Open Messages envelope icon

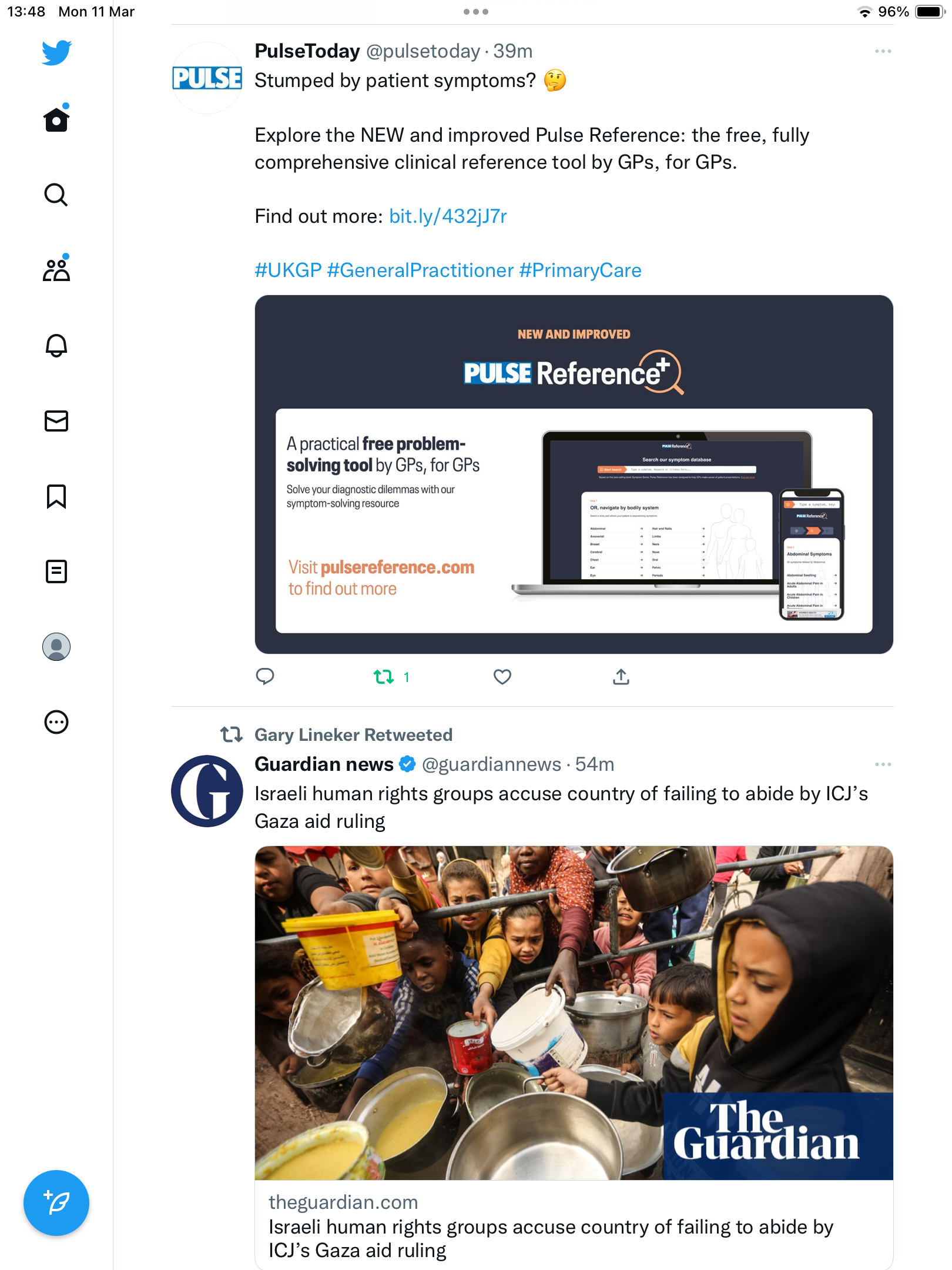click(x=56, y=421)
